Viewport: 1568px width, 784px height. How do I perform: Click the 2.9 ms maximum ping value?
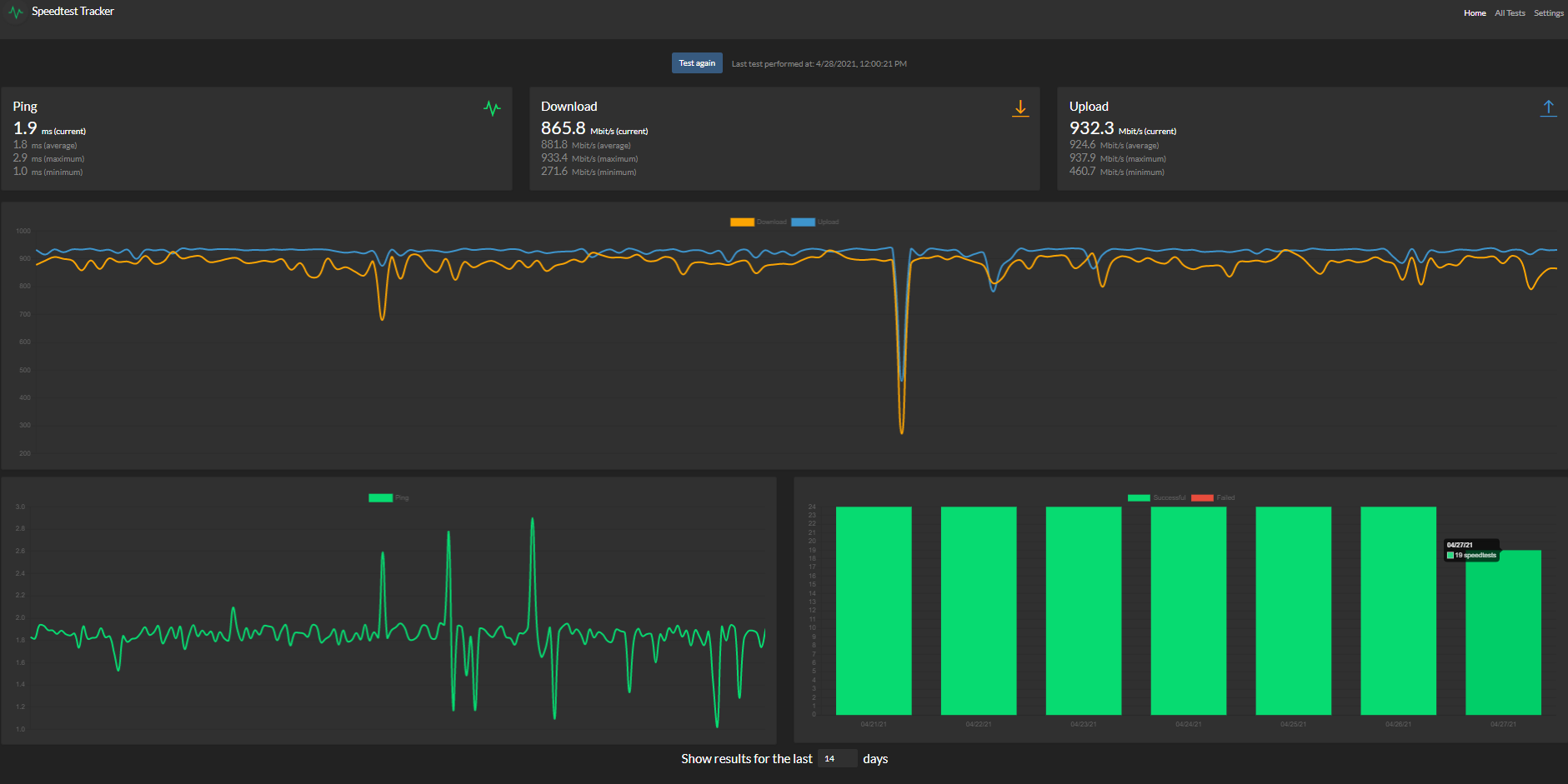pos(20,158)
